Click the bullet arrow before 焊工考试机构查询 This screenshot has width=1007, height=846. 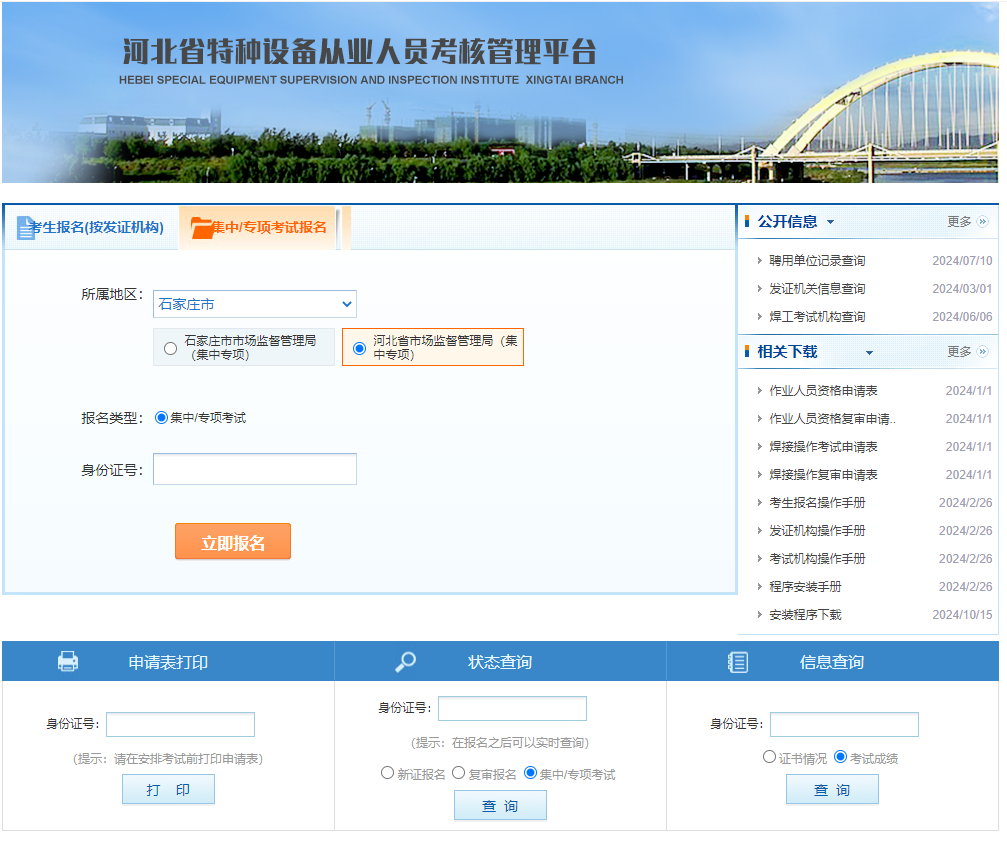(x=759, y=317)
